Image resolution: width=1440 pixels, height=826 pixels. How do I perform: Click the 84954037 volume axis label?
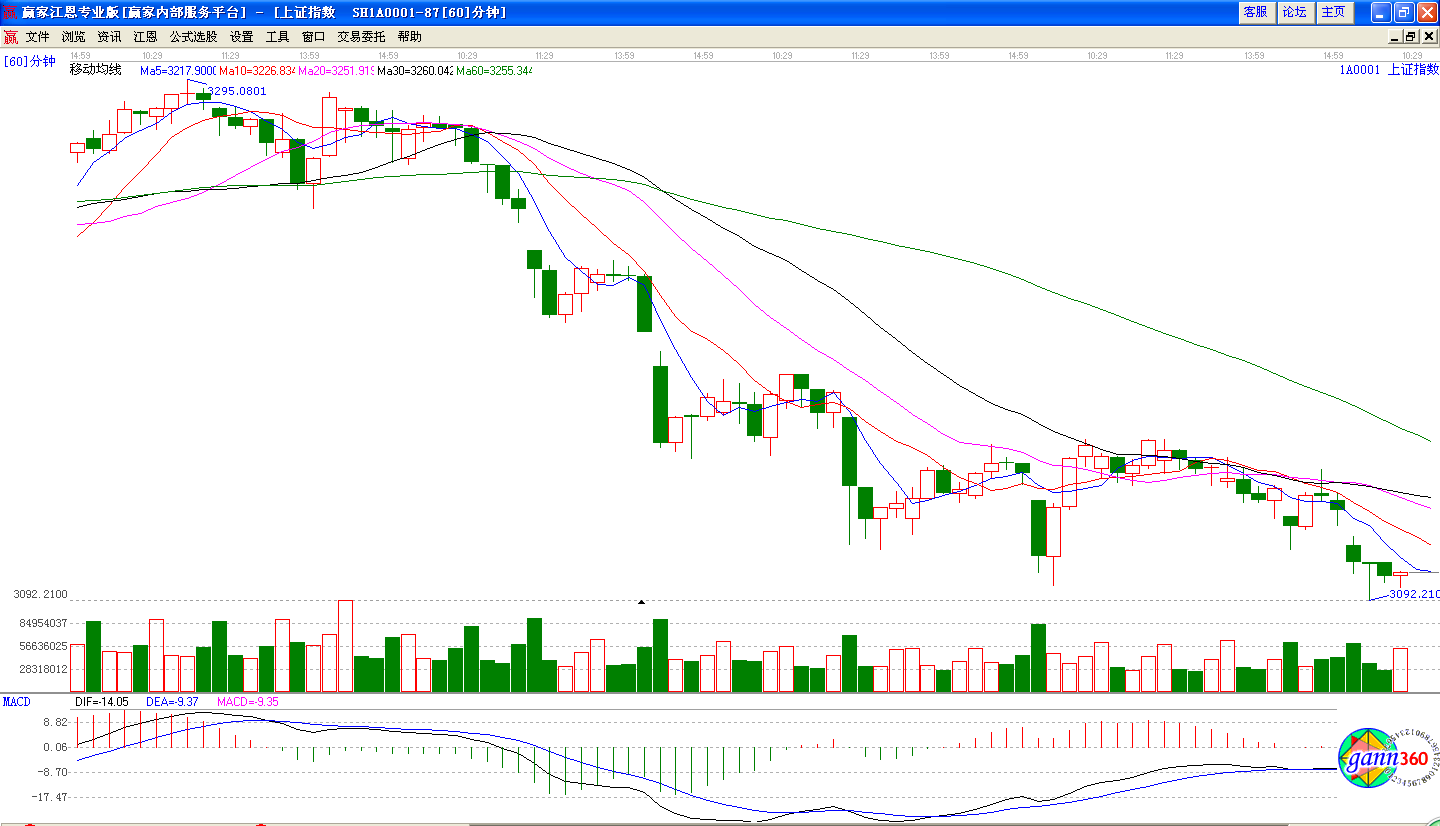click(43, 623)
